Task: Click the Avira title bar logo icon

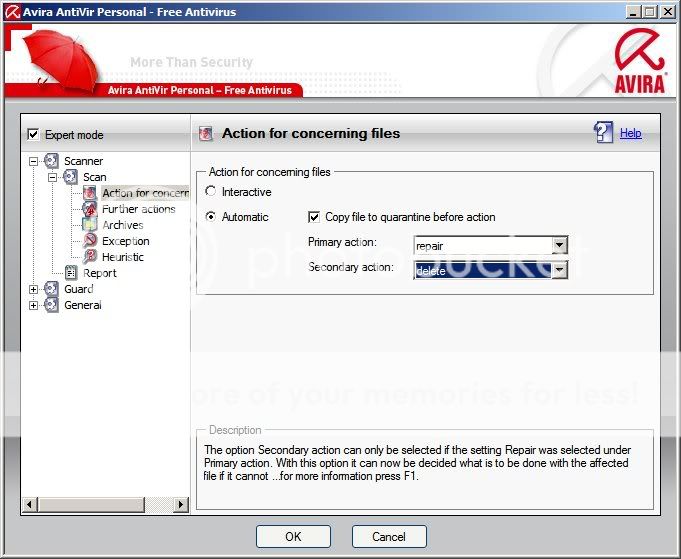Action: (x=12, y=12)
